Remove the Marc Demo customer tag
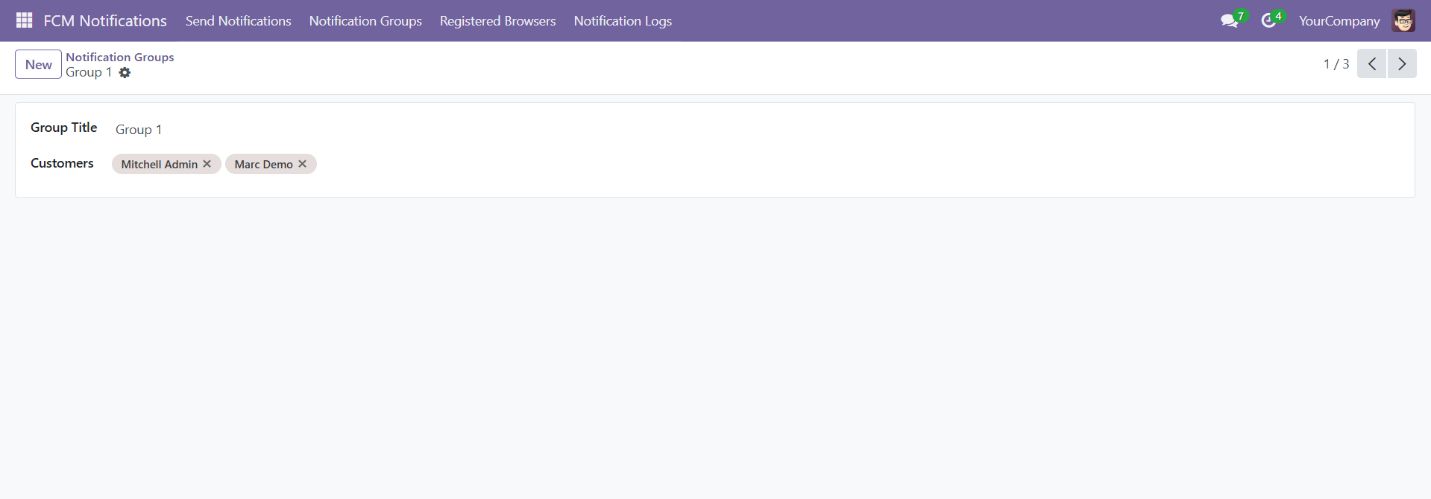 click(302, 164)
